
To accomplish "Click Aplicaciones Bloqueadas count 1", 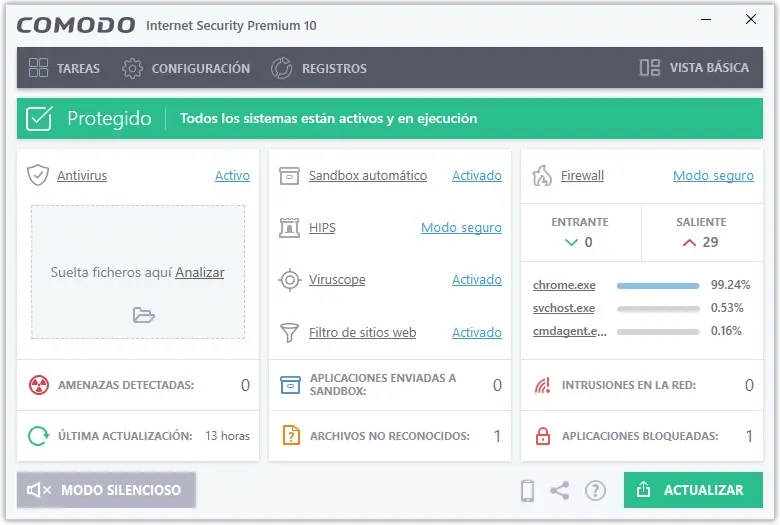I will (x=749, y=436).
